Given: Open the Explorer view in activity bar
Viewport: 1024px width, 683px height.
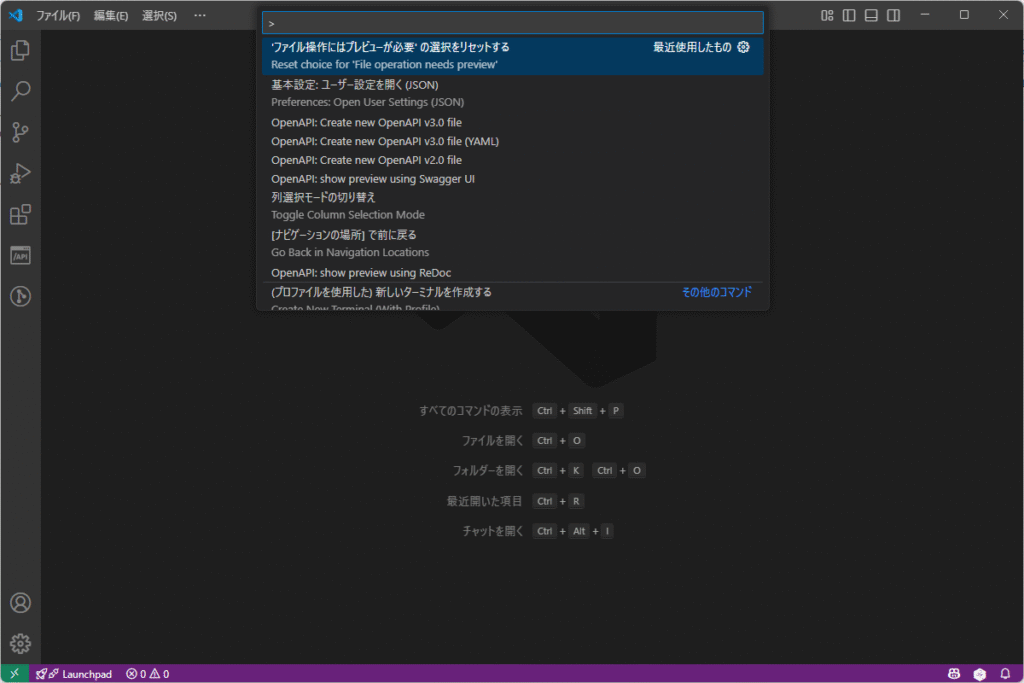Looking at the screenshot, I should click(x=20, y=50).
